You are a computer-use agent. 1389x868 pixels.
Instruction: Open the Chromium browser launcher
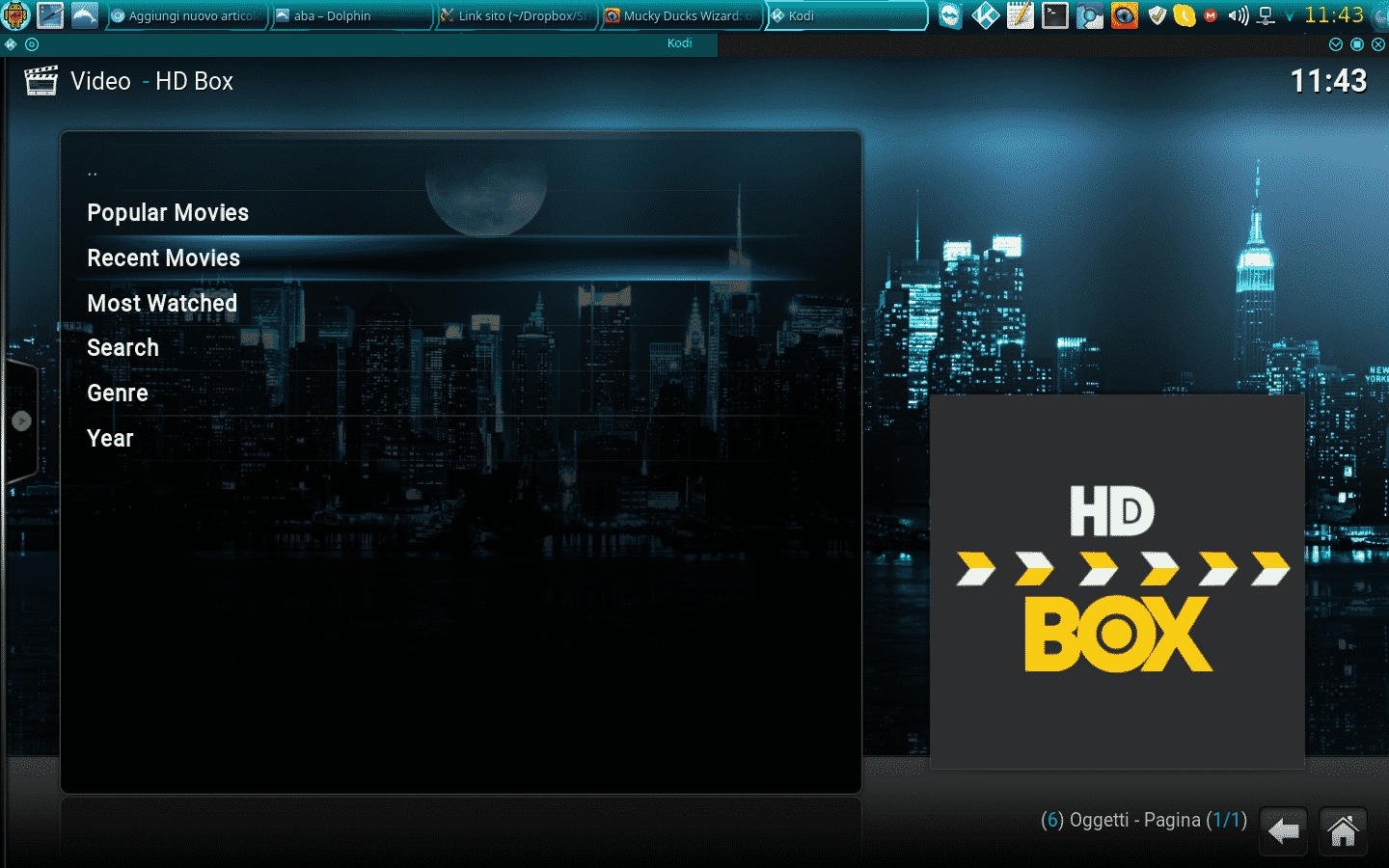[1090, 15]
